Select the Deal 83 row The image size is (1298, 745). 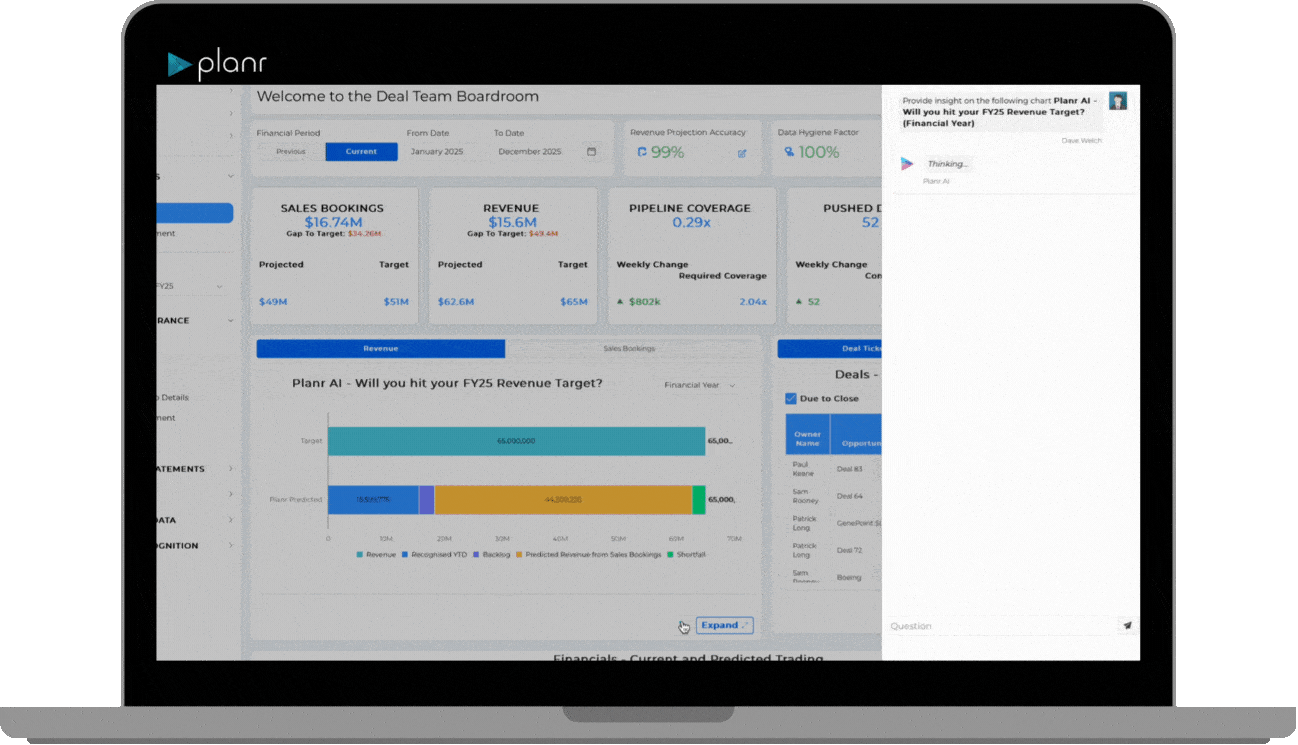[x=834, y=468]
